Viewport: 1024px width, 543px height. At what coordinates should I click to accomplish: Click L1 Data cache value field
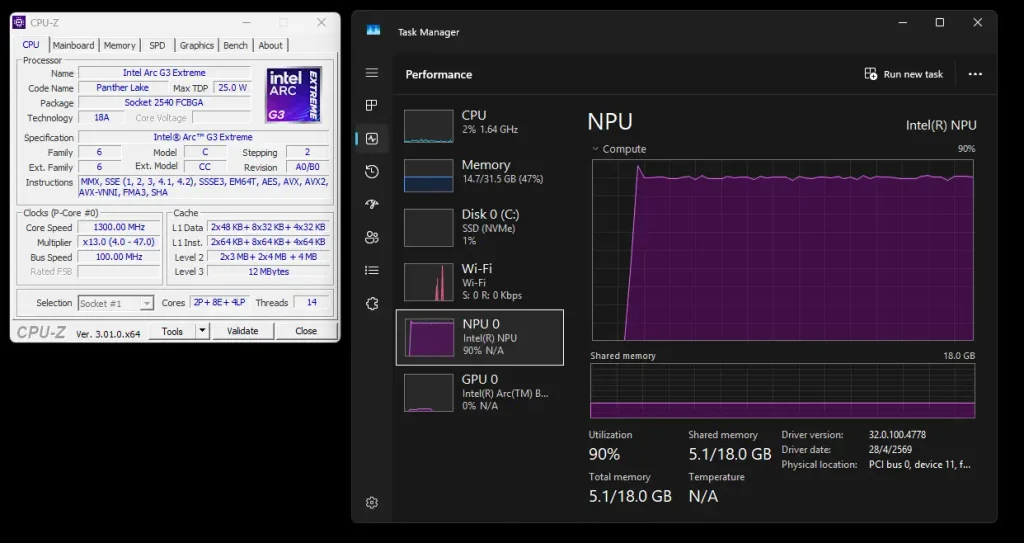coord(268,227)
